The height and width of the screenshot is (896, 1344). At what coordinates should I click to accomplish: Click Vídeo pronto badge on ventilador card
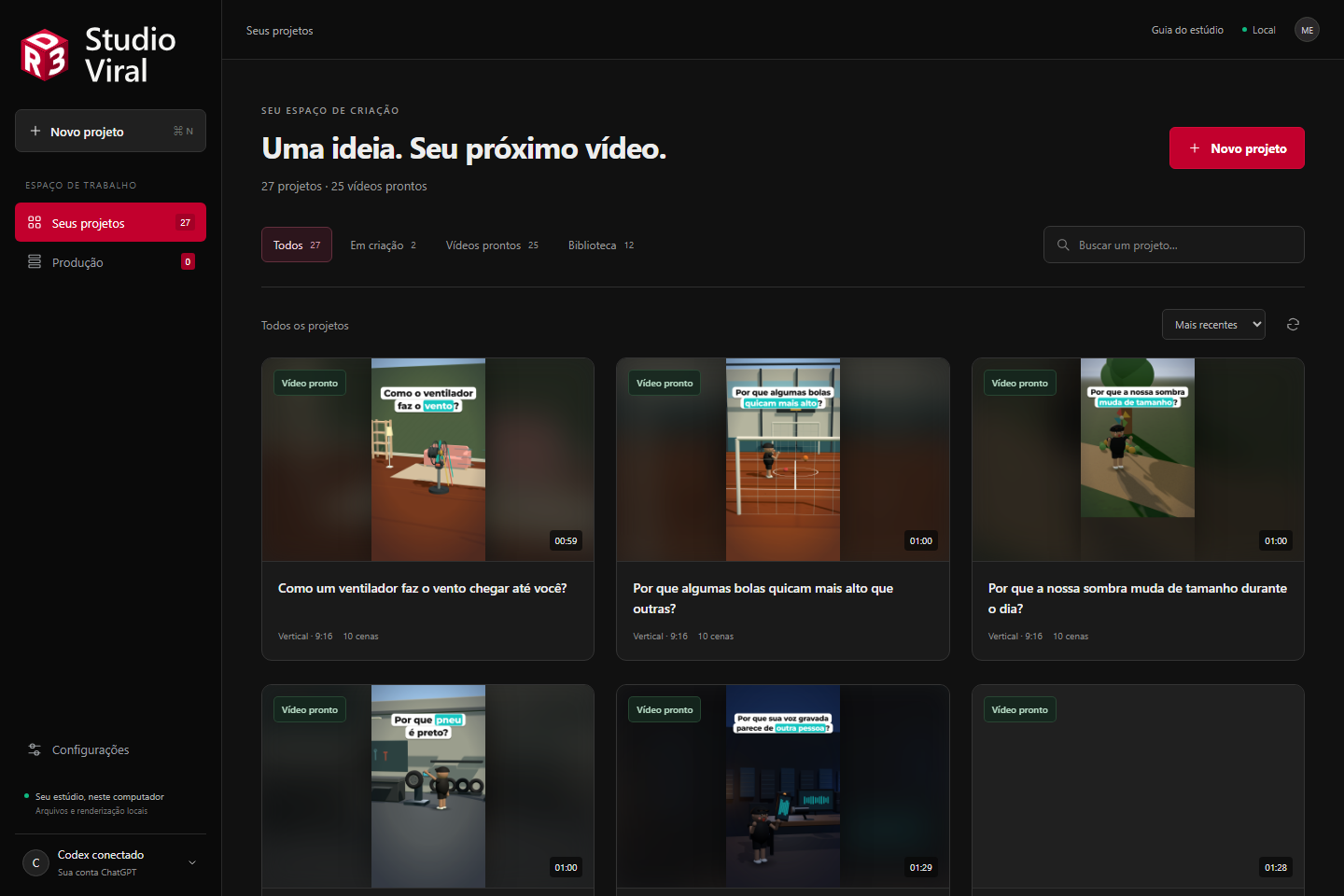[310, 383]
